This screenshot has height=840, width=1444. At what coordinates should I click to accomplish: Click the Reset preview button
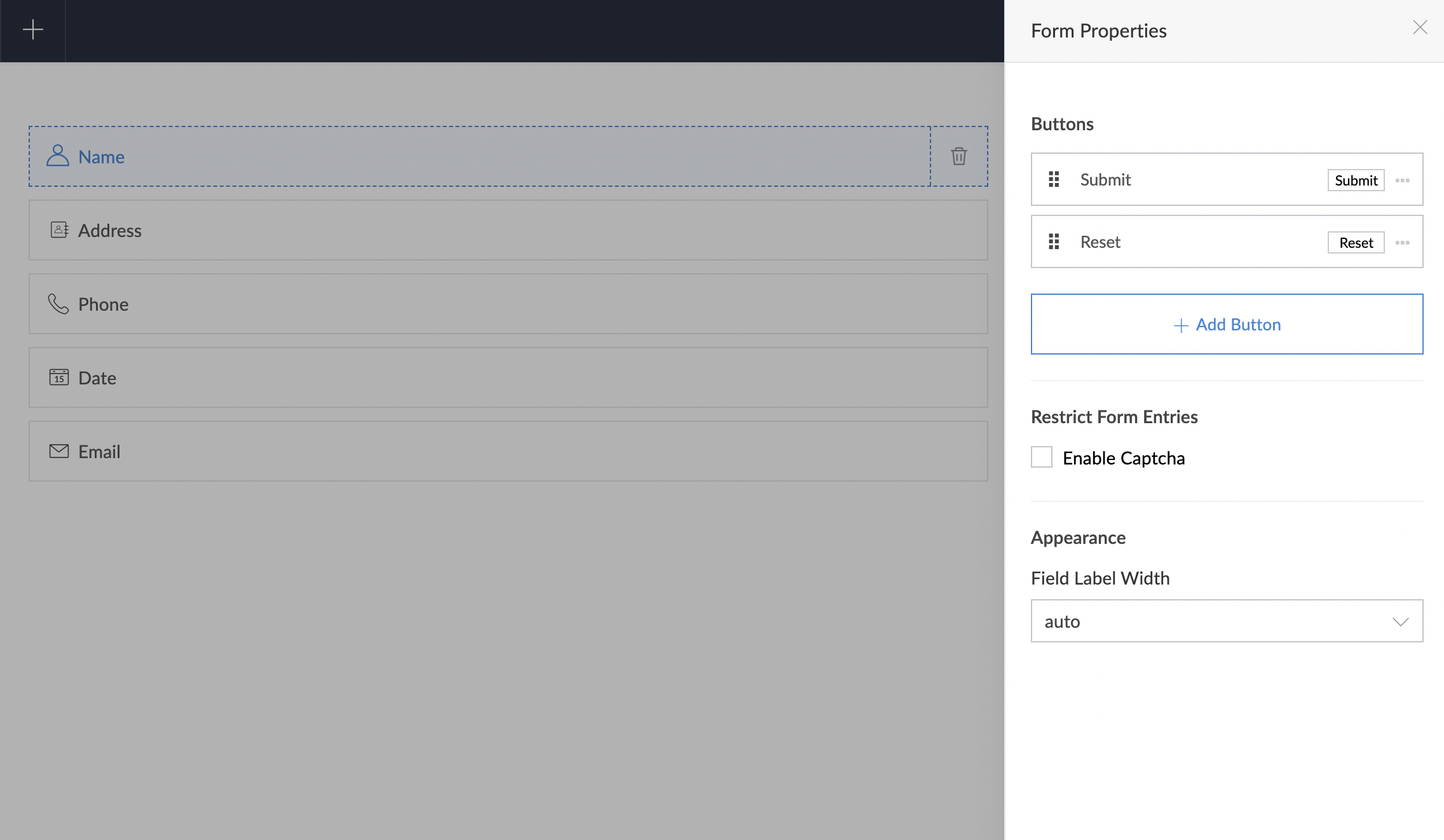click(1356, 243)
